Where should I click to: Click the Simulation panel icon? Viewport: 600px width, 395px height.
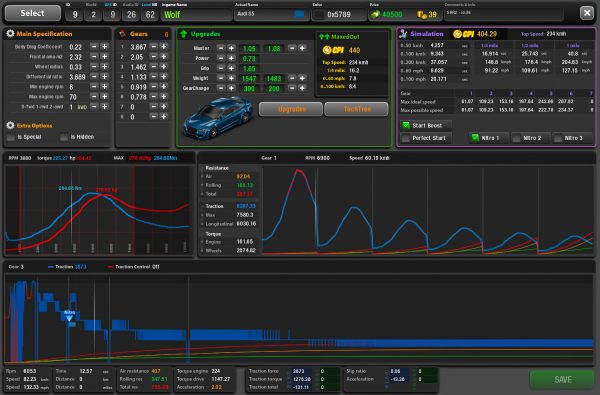(403, 34)
